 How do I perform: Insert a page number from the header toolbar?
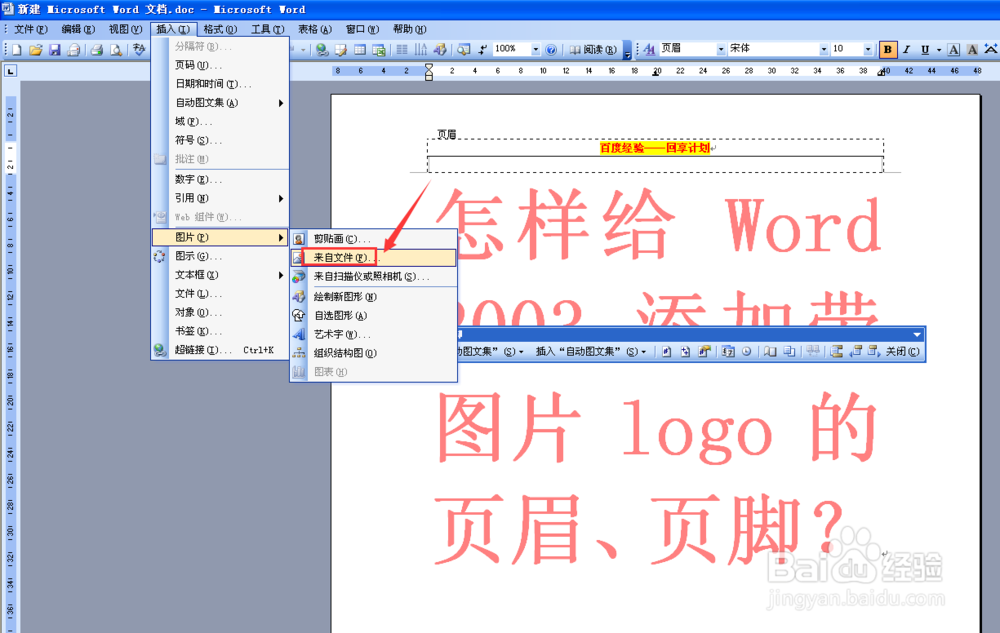pyautogui.click(x=666, y=351)
